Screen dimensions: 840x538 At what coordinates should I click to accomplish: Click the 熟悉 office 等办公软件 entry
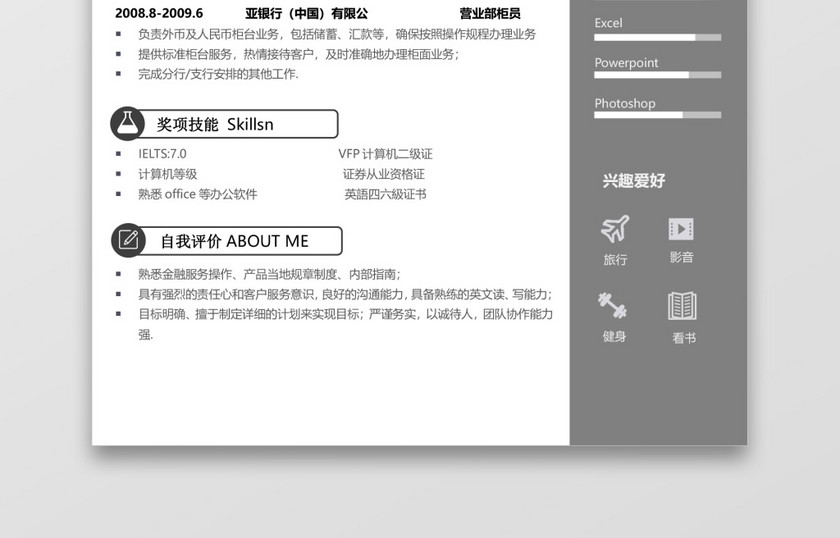(198, 194)
